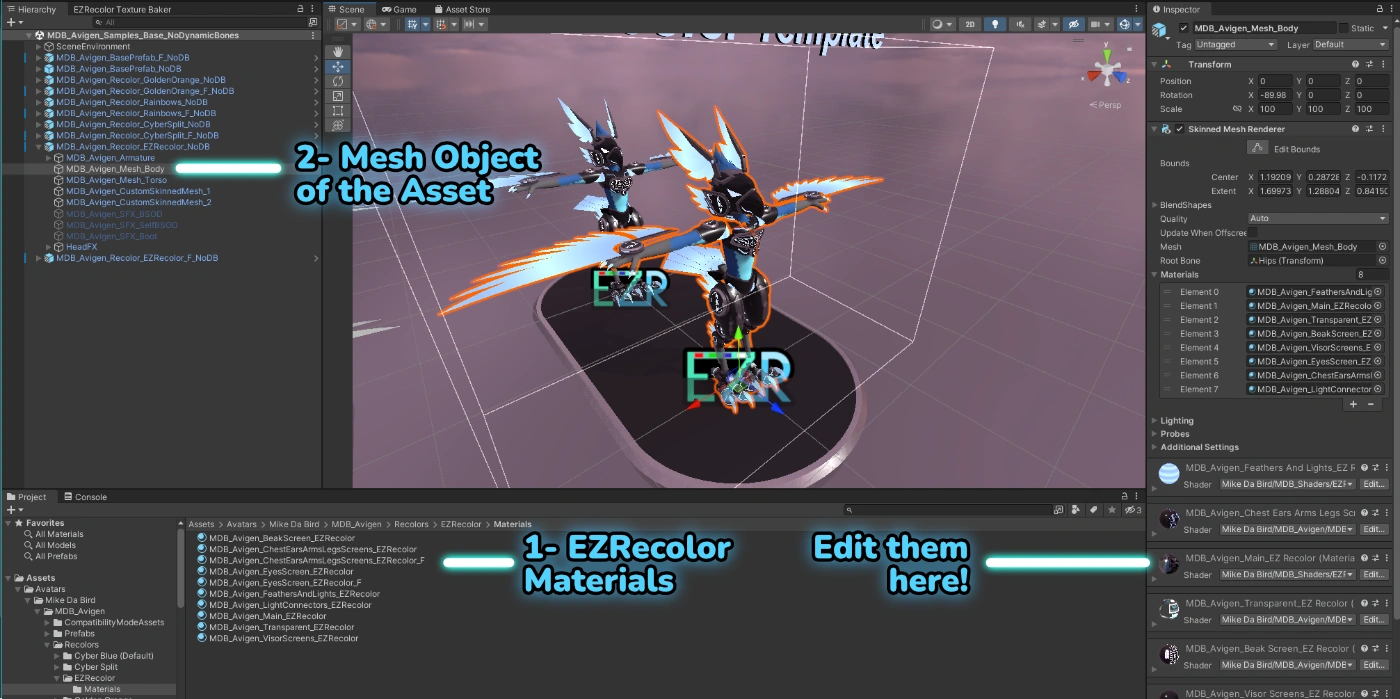Select the Move tool in the toolbar
The image size is (1400, 699).
338,67
